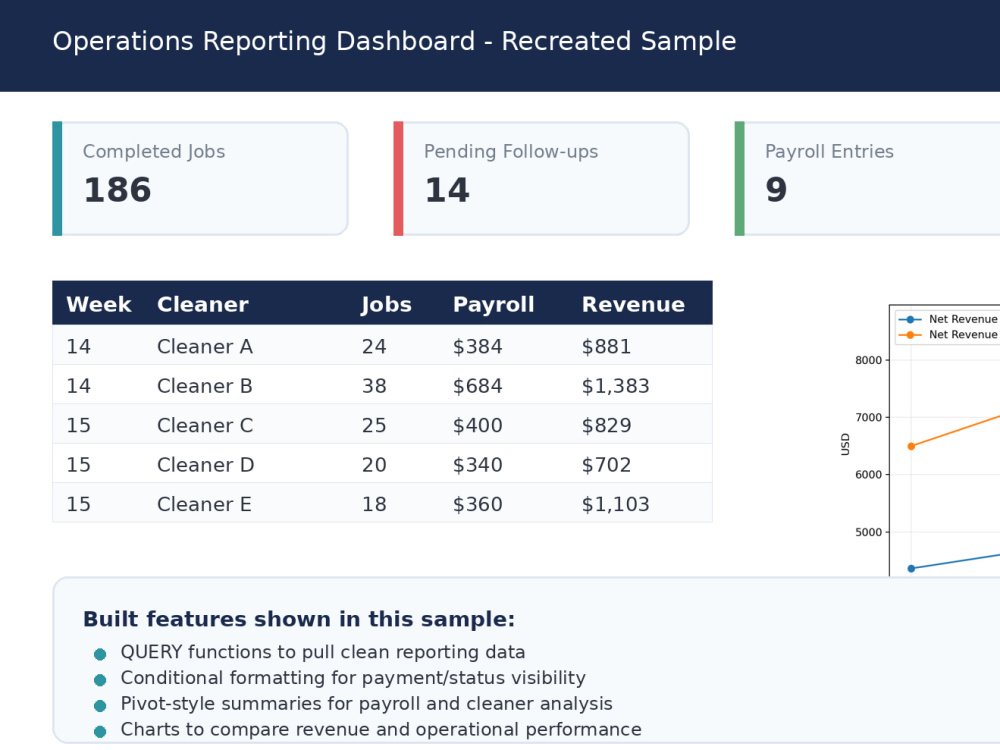The width and height of the screenshot is (1000, 750).
Task: Click the orange Net Revenue legend marker
Action: pos(910,335)
